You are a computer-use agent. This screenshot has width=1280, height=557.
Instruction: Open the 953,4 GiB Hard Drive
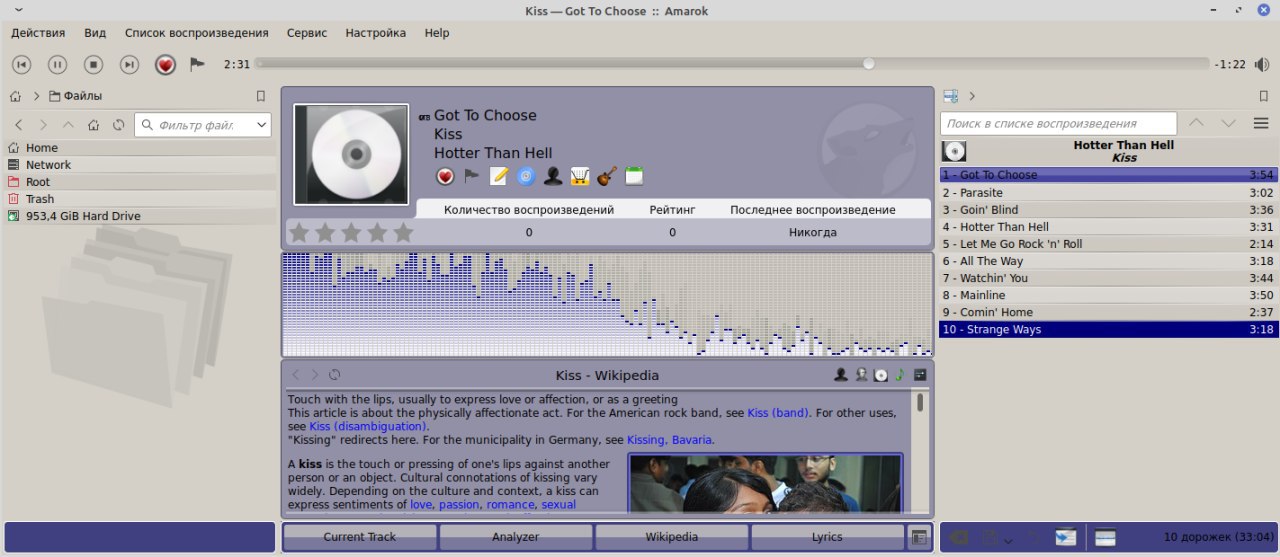pos(139,216)
